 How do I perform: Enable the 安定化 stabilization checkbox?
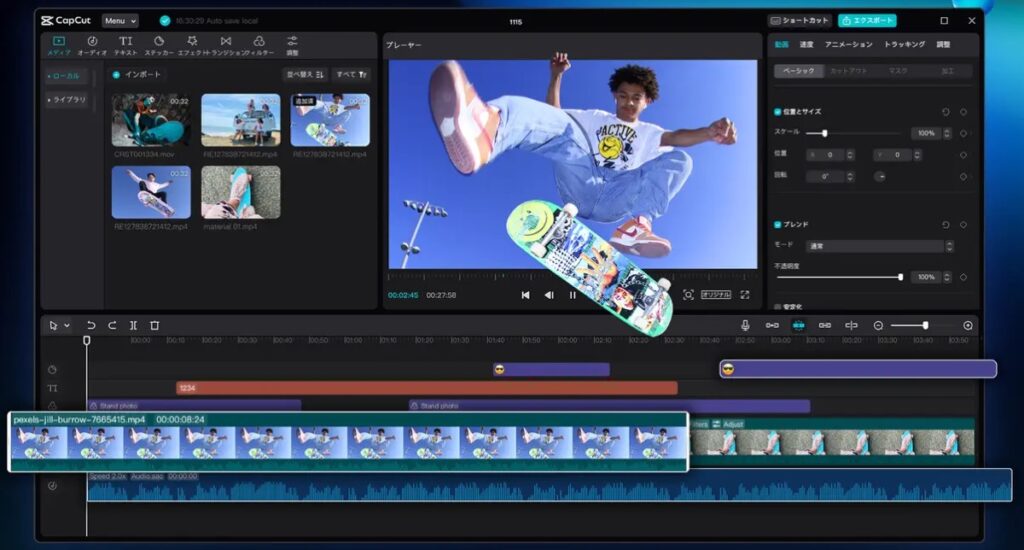click(778, 306)
